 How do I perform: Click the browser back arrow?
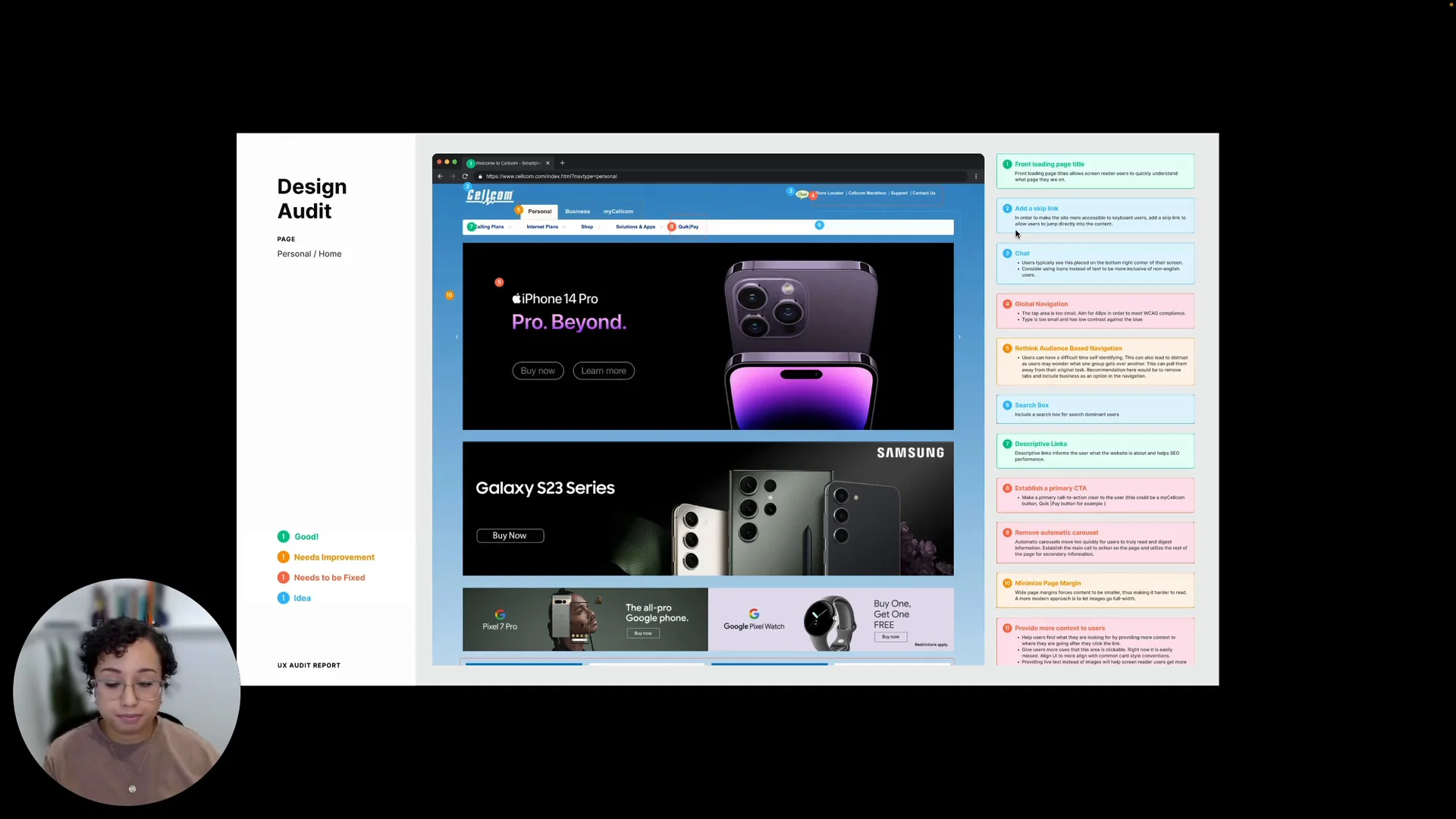click(x=440, y=176)
